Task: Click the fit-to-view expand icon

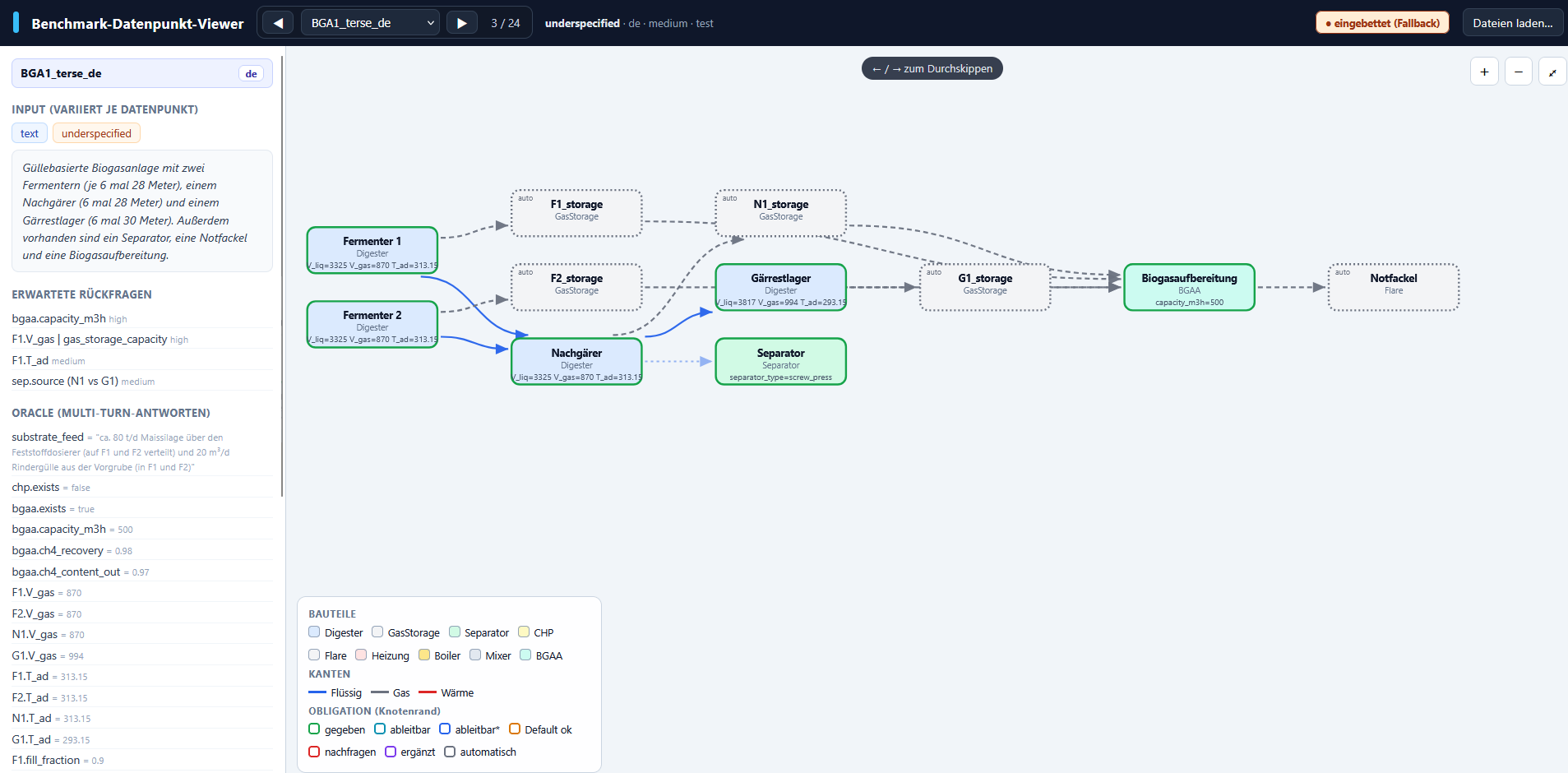Action: 1552,72
